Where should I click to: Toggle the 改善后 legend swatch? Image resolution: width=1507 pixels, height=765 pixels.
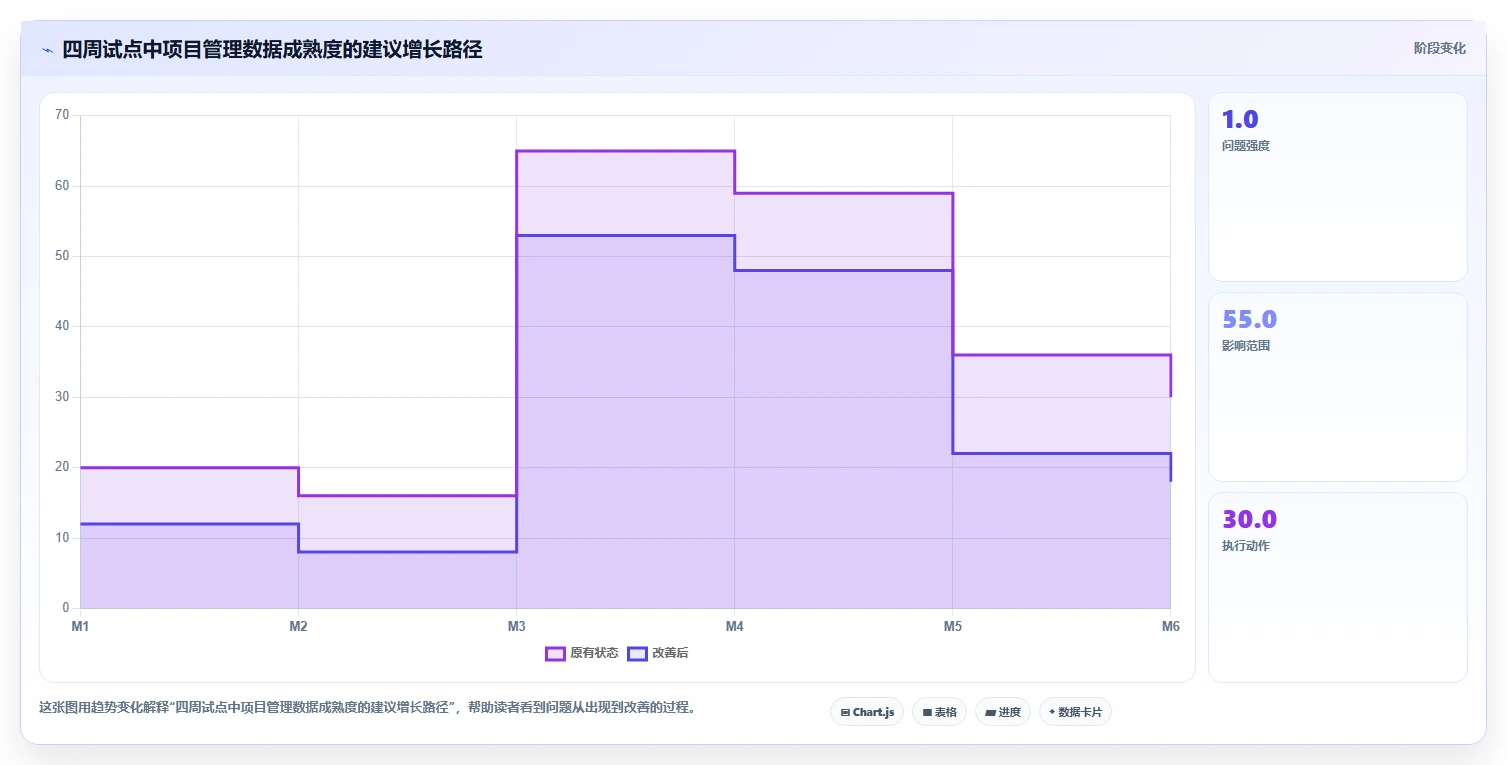click(x=637, y=654)
